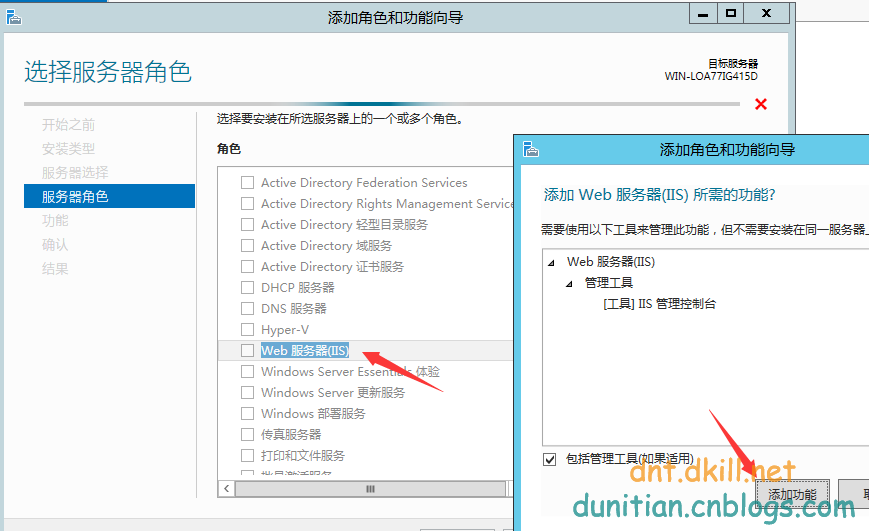The width and height of the screenshot is (869, 531).
Task: Check Active Directory Rights Management Services
Action: 248,203
